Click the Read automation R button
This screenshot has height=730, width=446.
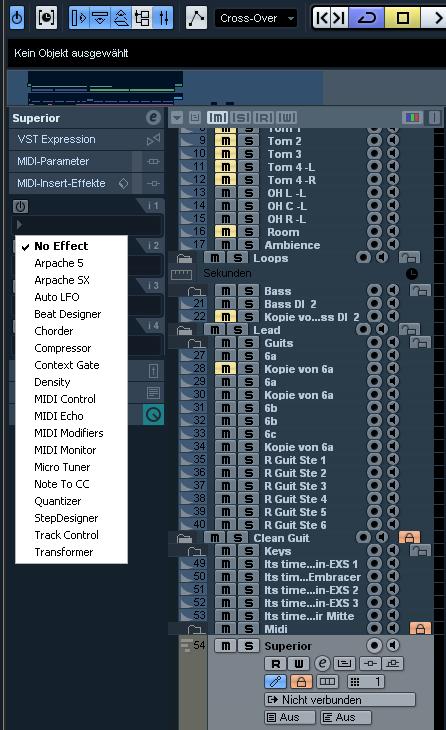(276, 663)
